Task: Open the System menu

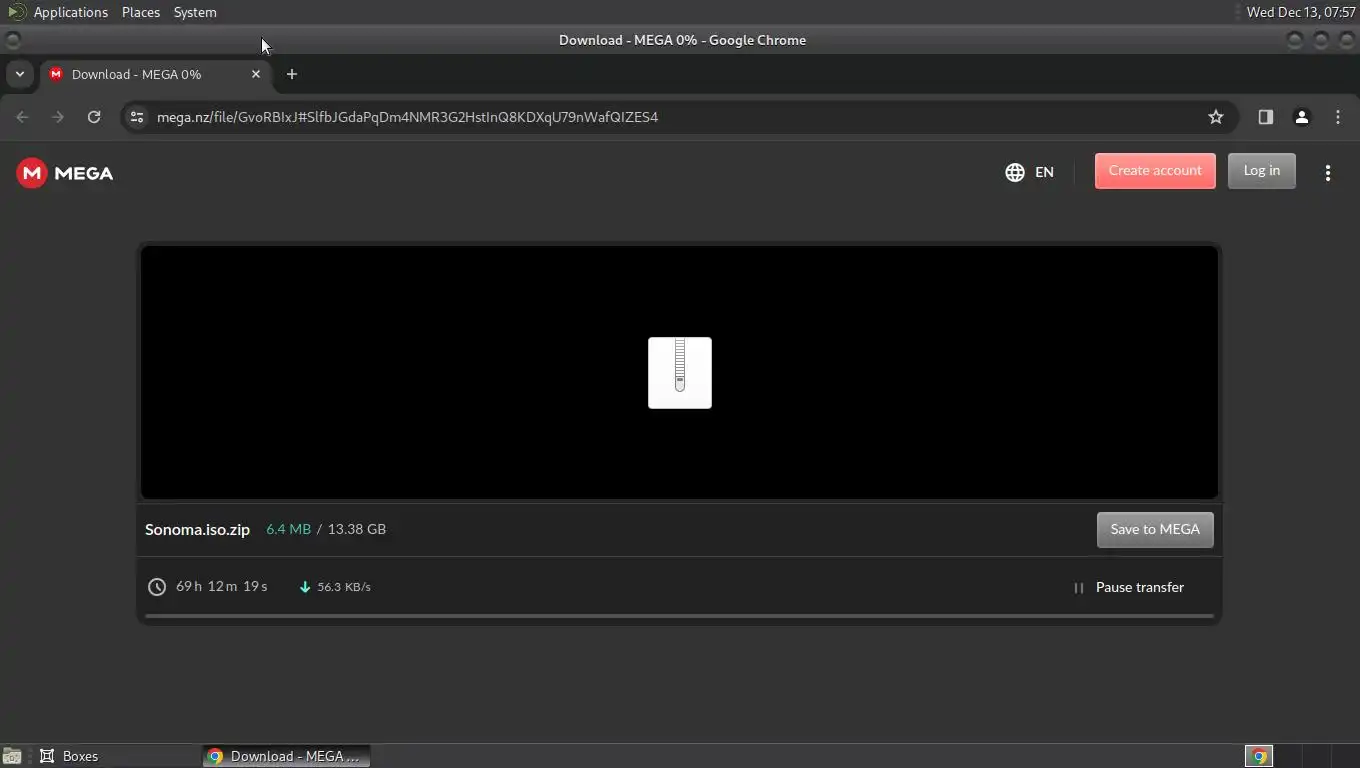Action: 195,12
